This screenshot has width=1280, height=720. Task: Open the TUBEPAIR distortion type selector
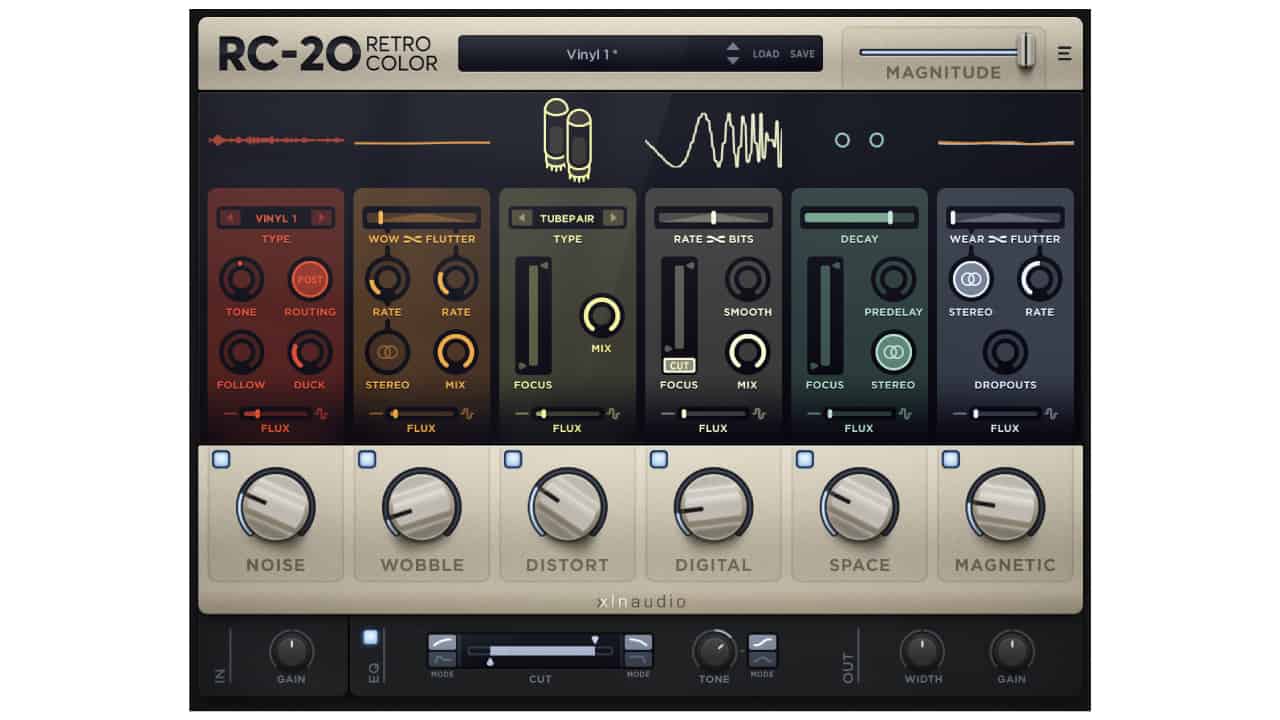click(567, 218)
